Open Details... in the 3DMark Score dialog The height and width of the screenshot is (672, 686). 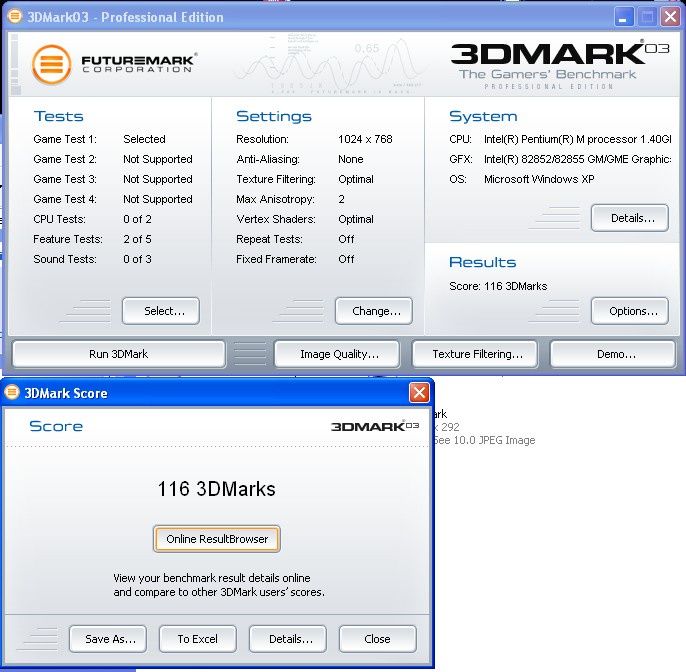pyautogui.click(x=288, y=639)
